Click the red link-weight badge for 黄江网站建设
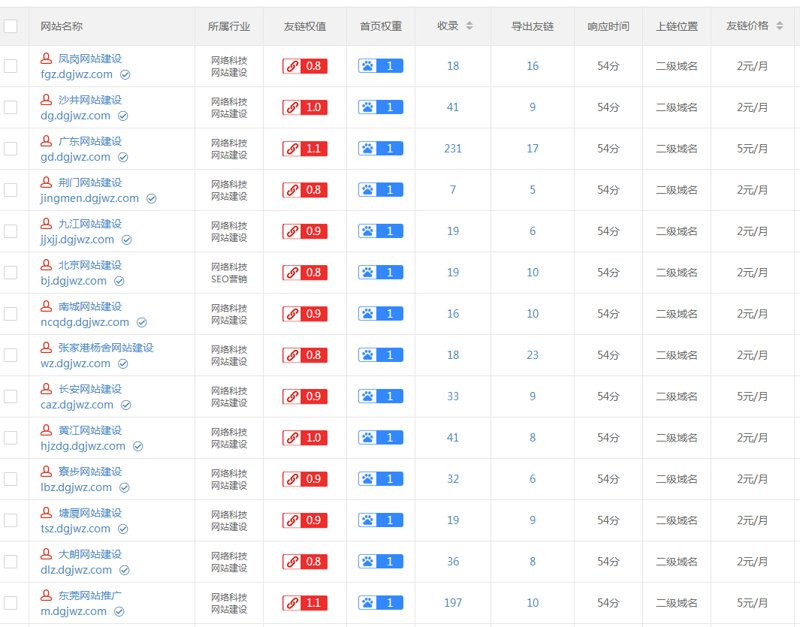Screen dimensions: 800x627 pos(304,438)
